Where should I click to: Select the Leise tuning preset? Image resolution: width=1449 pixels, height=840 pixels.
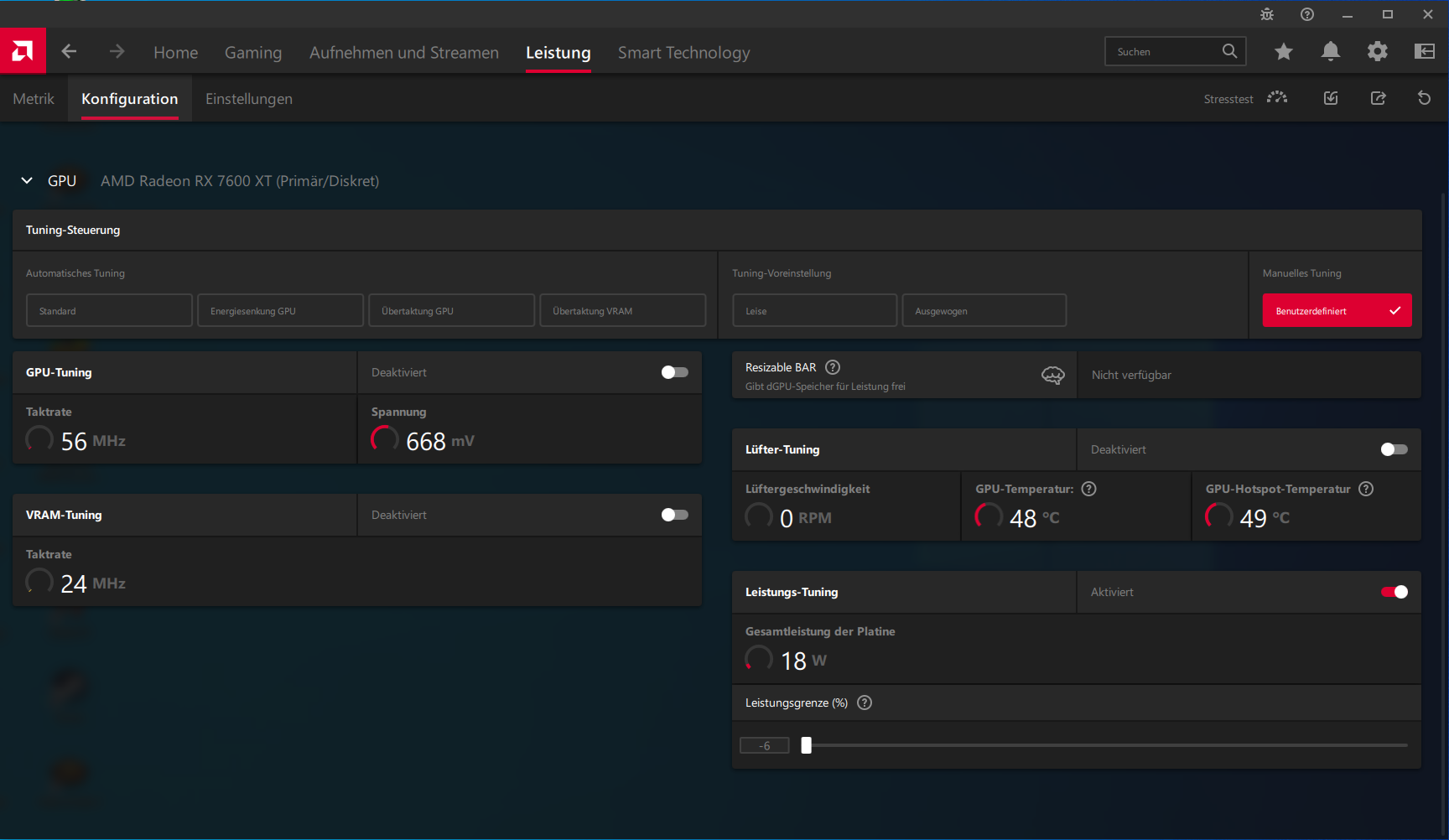click(814, 310)
